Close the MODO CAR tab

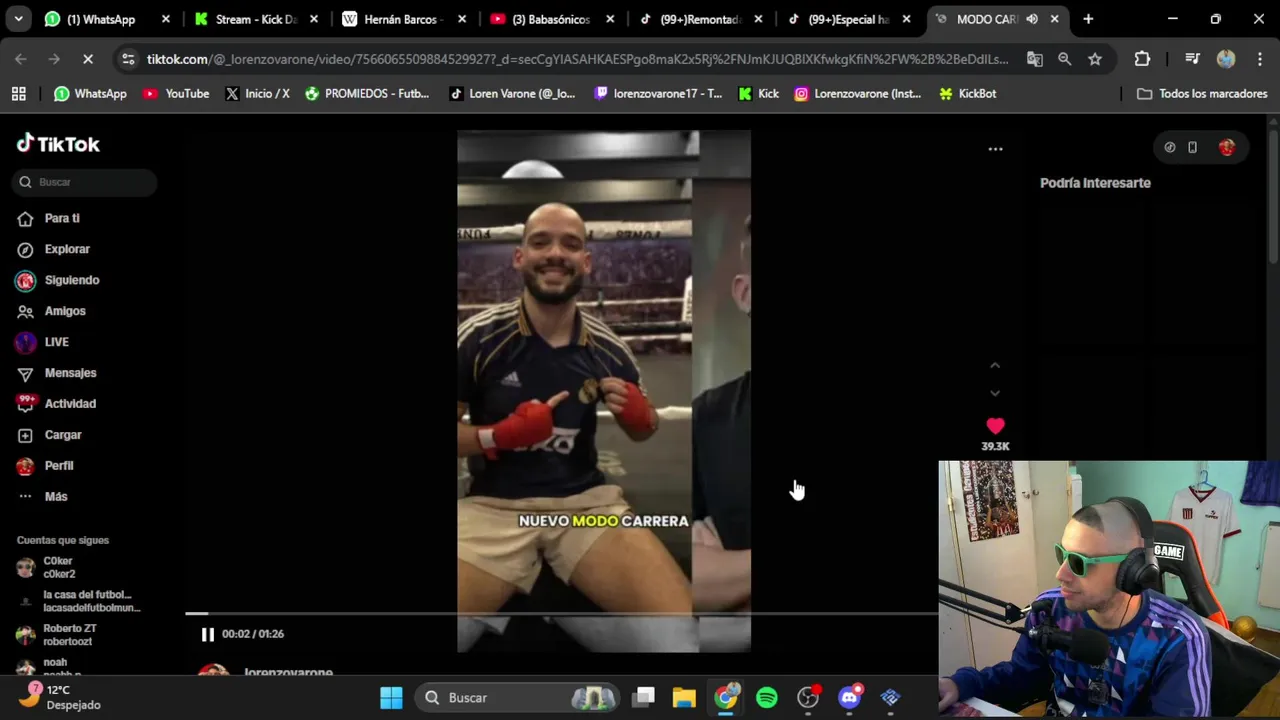tap(1054, 19)
